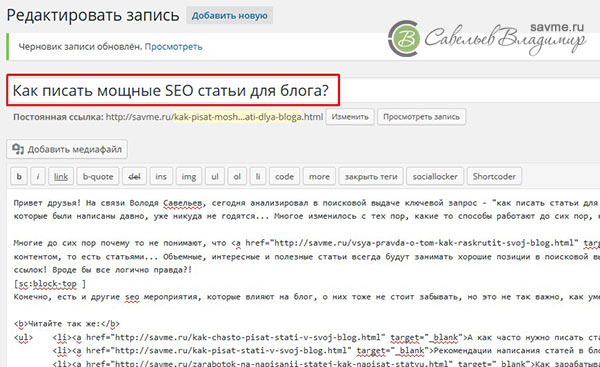This screenshot has width=600, height=367.
Task: Open the 'Просмотреть' draft preview link
Action: pos(173,47)
